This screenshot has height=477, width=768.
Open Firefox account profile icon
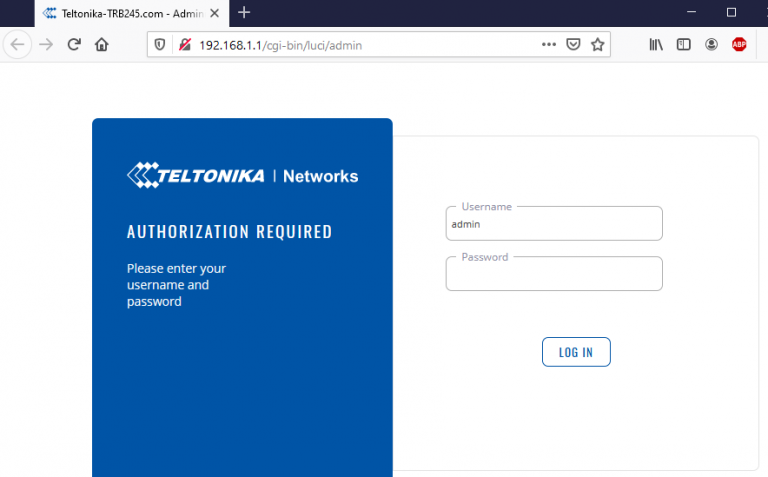pyautogui.click(x=711, y=45)
